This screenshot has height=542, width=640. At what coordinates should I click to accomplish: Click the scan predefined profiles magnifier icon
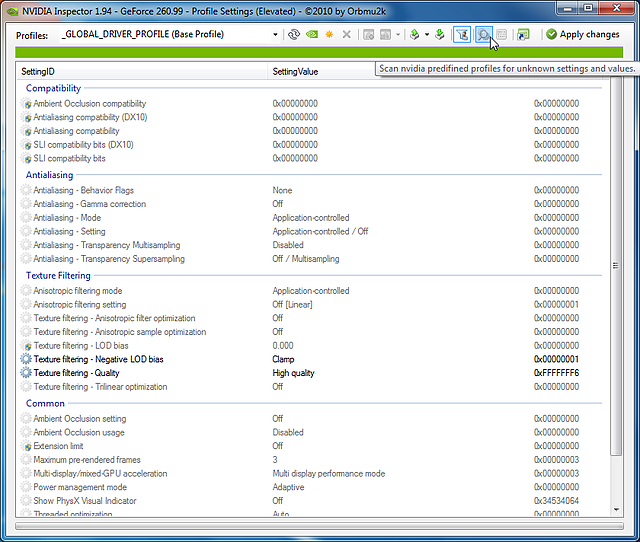[x=483, y=35]
